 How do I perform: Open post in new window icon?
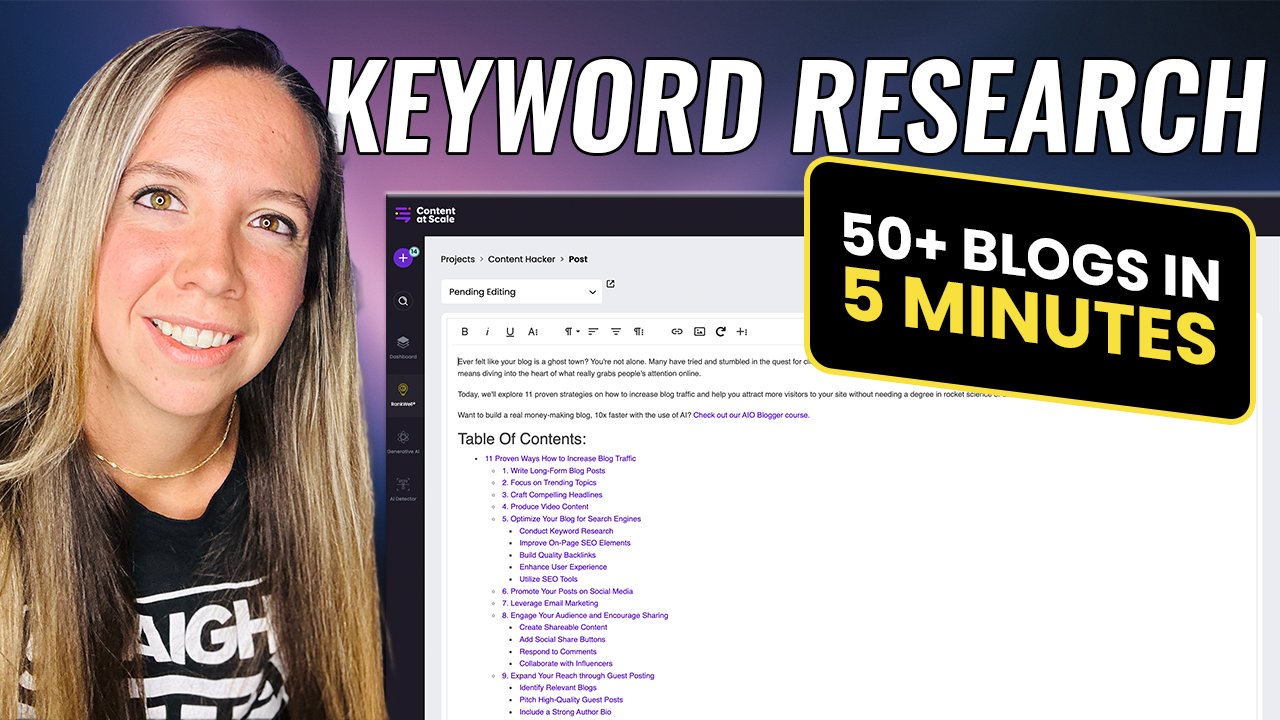coord(611,284)
